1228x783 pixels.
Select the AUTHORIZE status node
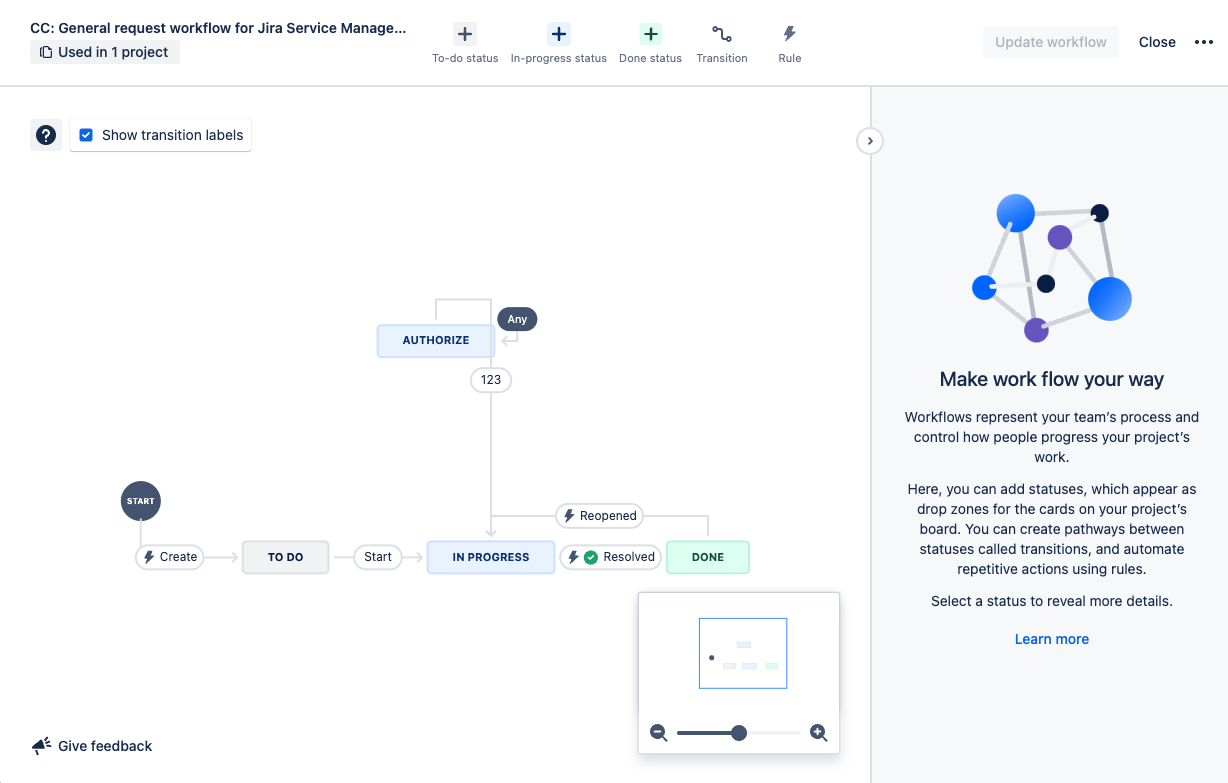436,340
